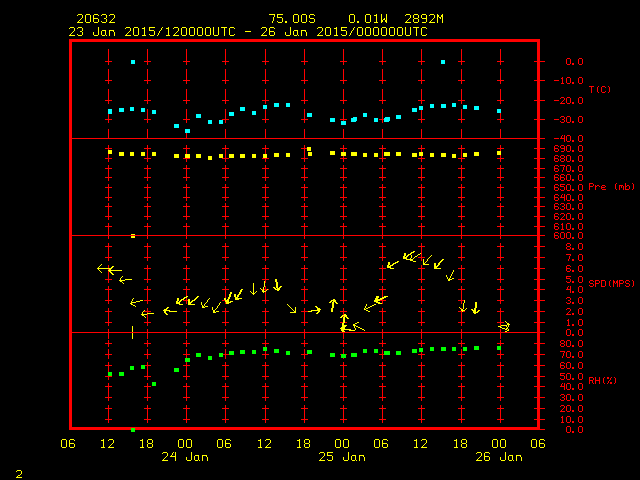Click the 6.0 wind speed tick label
Screen dimensions: 640x480
574,268
